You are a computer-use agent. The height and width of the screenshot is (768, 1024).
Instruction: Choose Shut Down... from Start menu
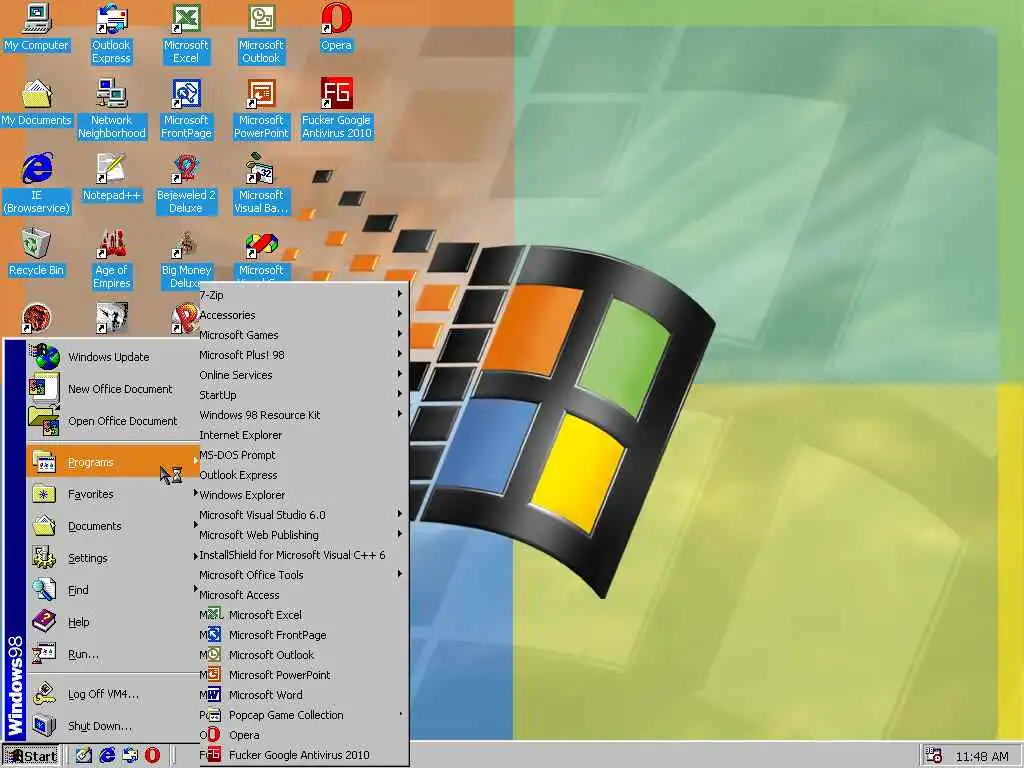pos(113,726)
